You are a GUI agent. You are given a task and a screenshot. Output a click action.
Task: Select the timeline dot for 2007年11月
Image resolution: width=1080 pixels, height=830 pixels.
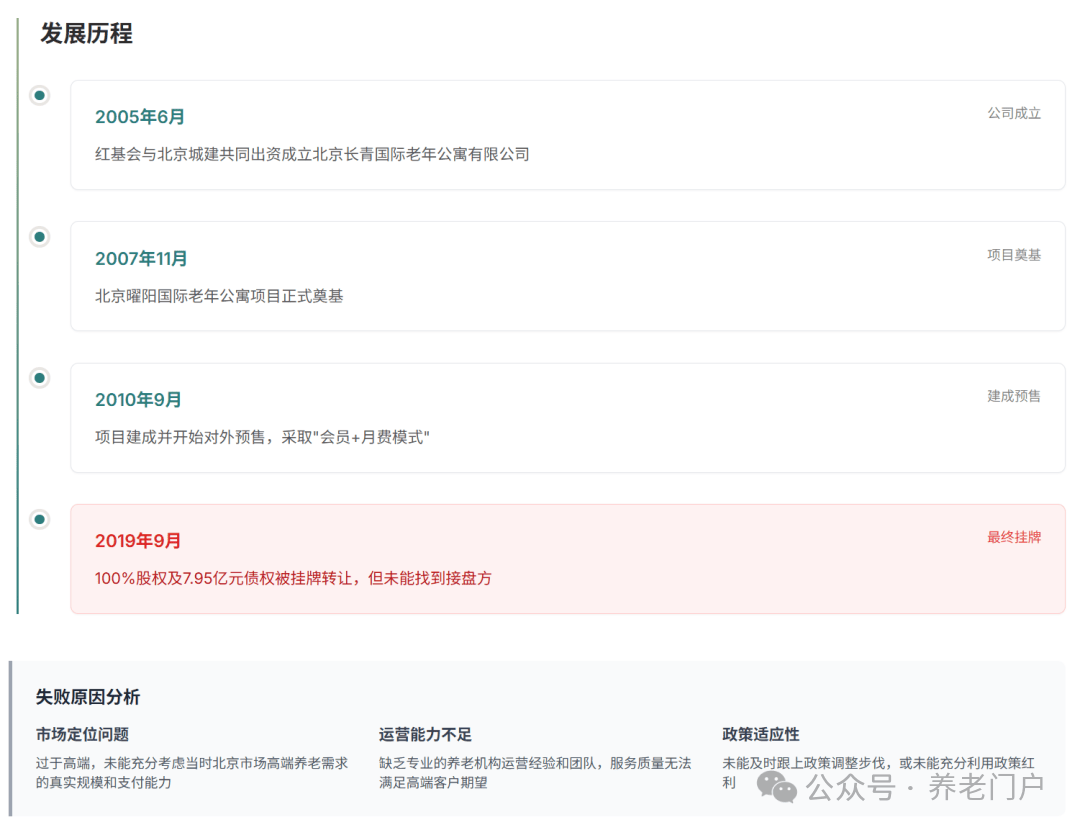click(39, 237)
